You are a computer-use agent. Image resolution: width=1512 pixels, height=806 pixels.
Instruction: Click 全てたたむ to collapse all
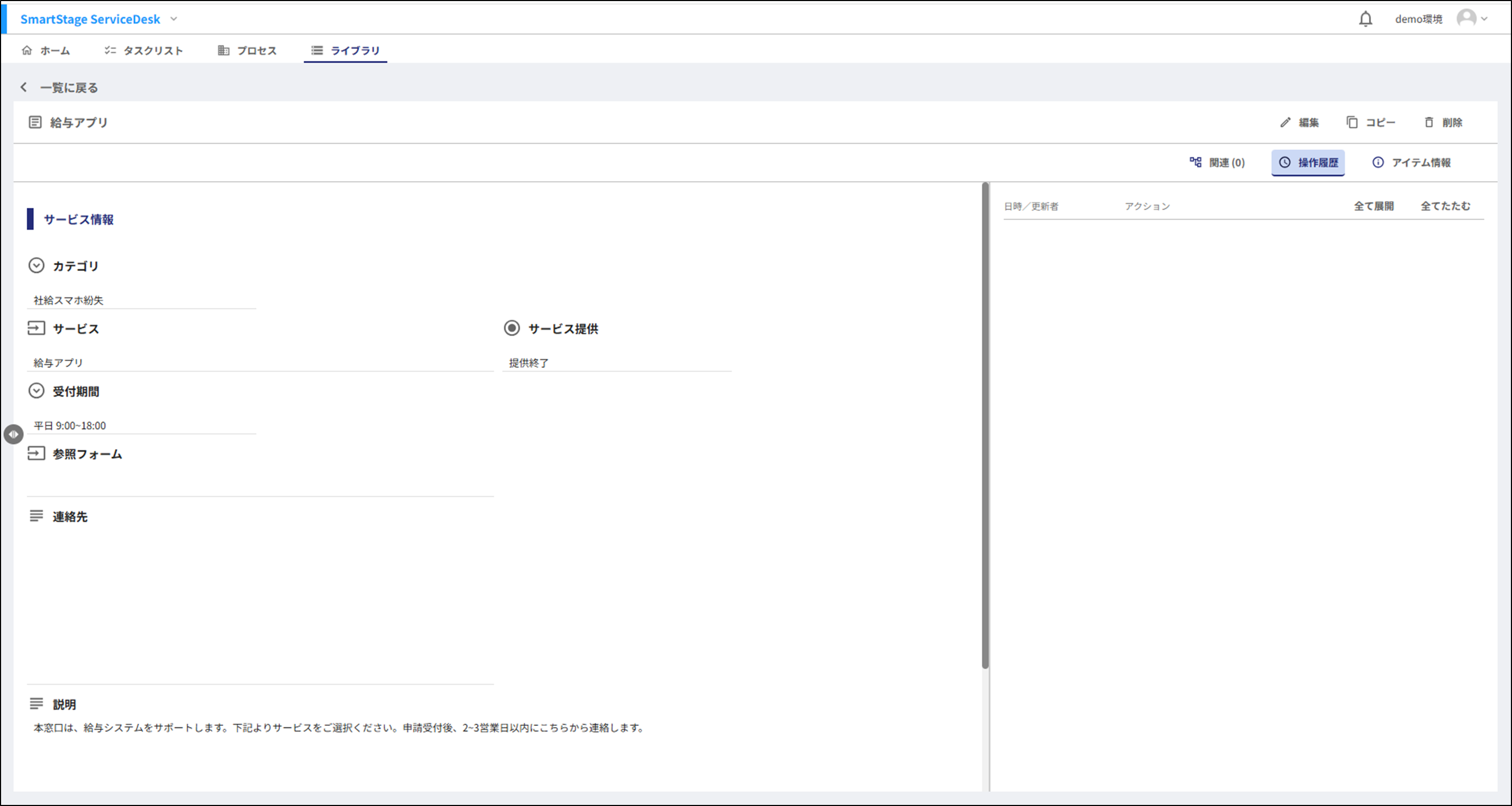1446,206
